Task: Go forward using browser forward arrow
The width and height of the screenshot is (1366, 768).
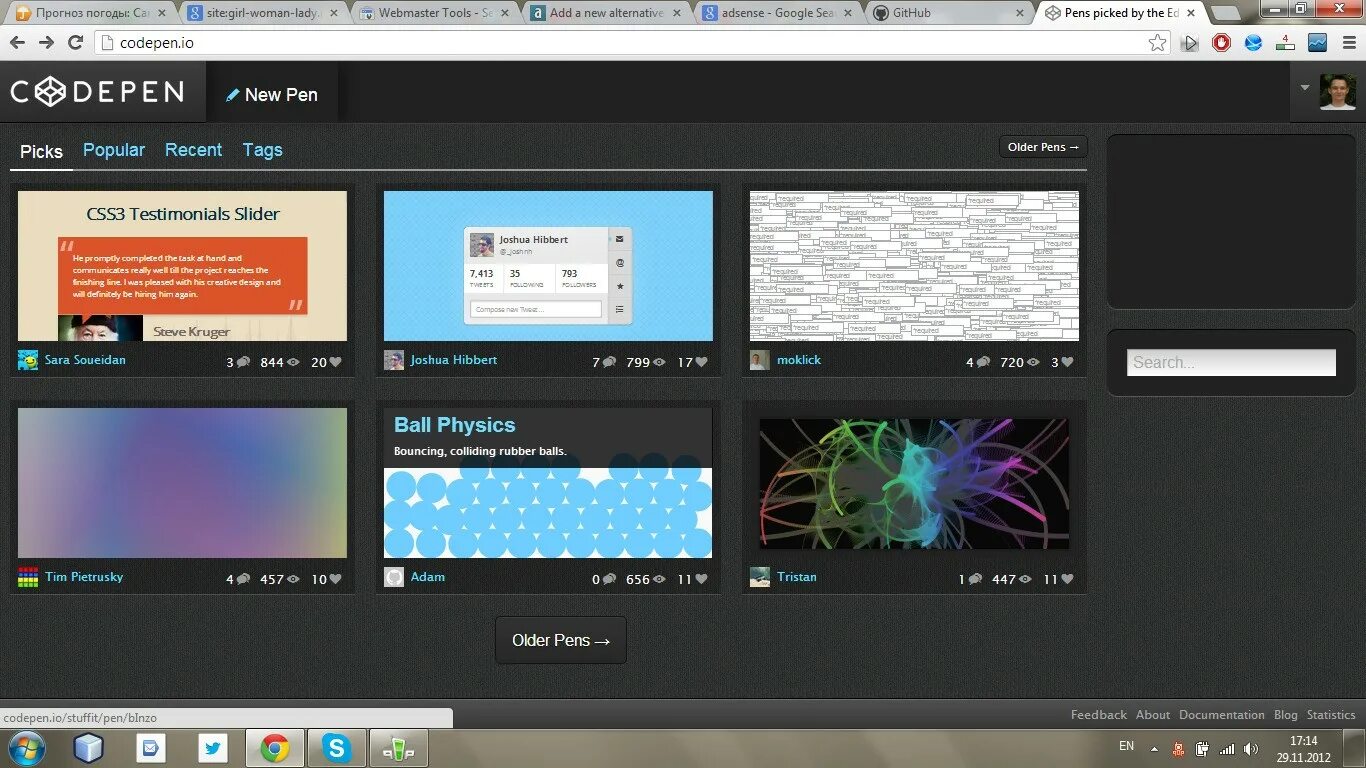Action: tap(46, 42)
